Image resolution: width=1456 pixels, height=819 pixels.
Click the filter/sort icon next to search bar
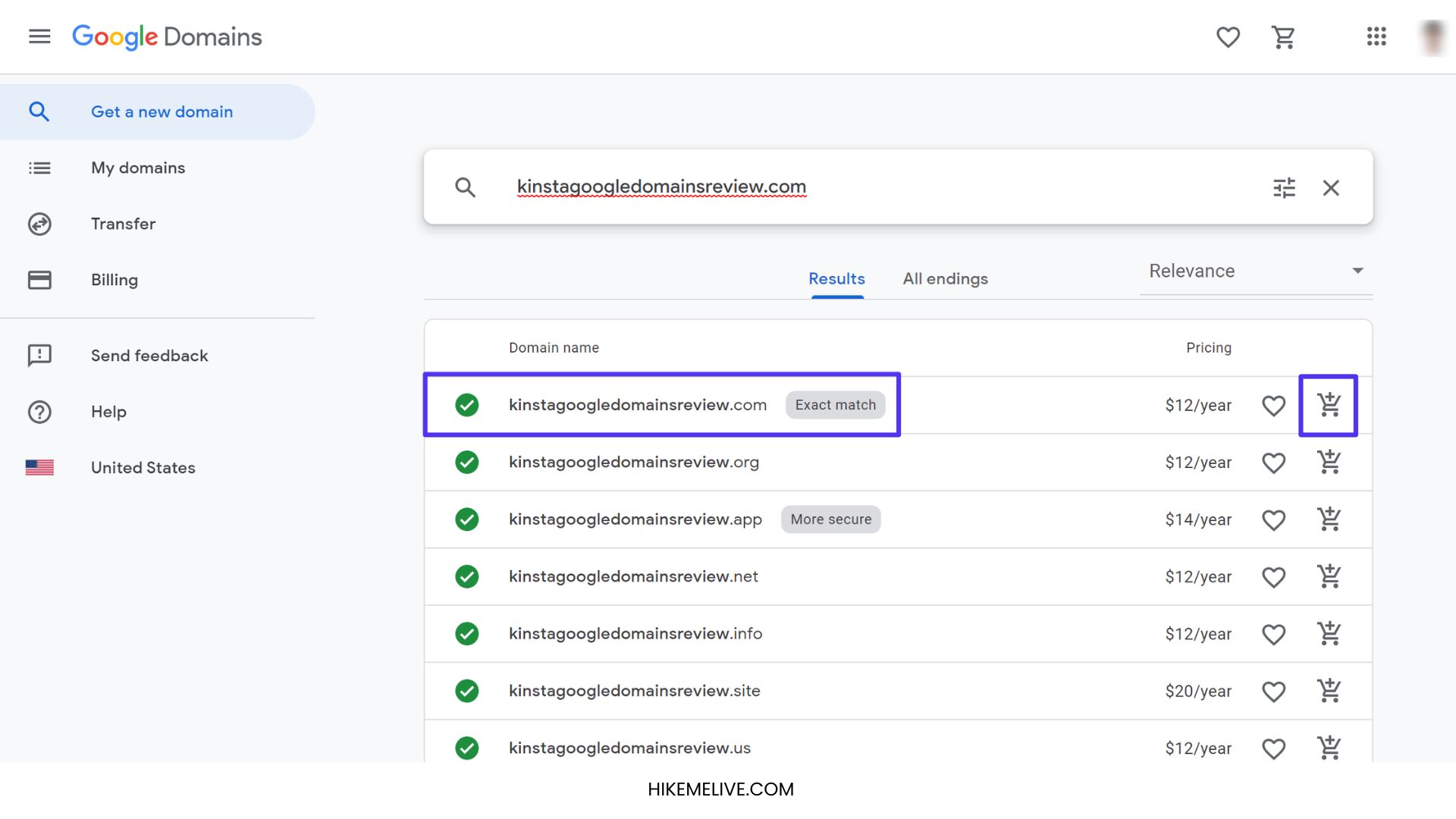coord(1284,187)
